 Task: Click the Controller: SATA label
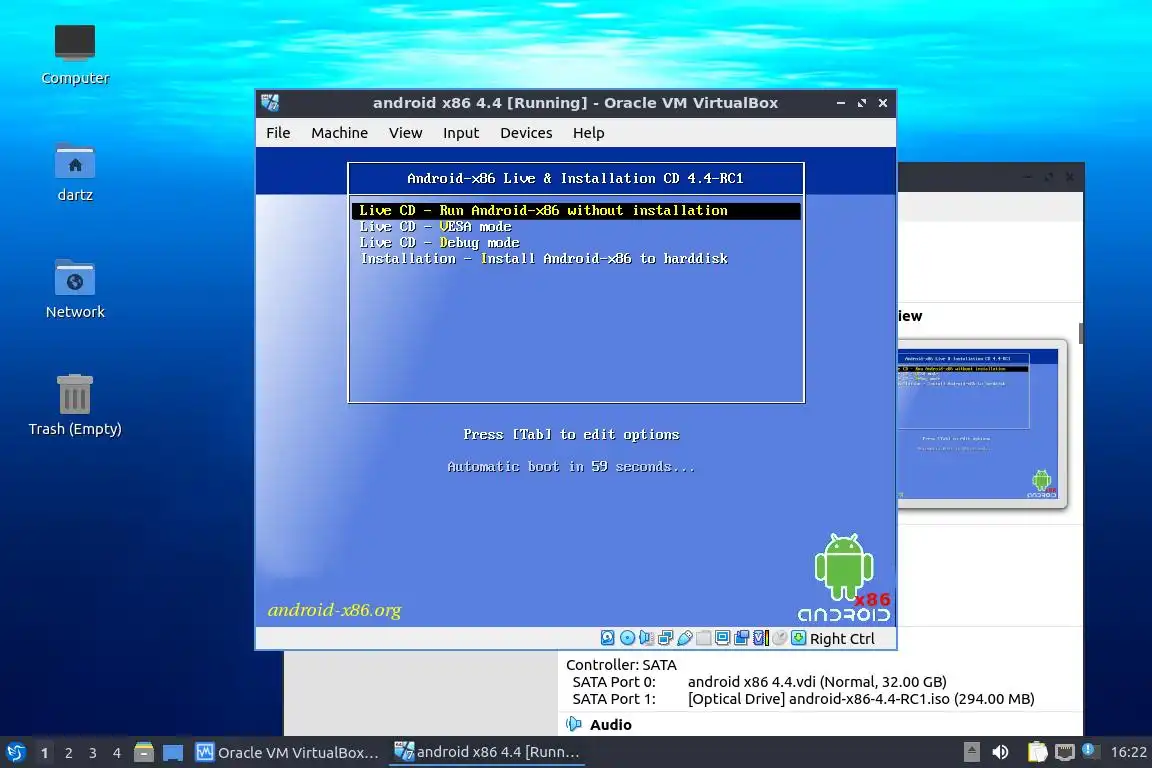point(621,665)
